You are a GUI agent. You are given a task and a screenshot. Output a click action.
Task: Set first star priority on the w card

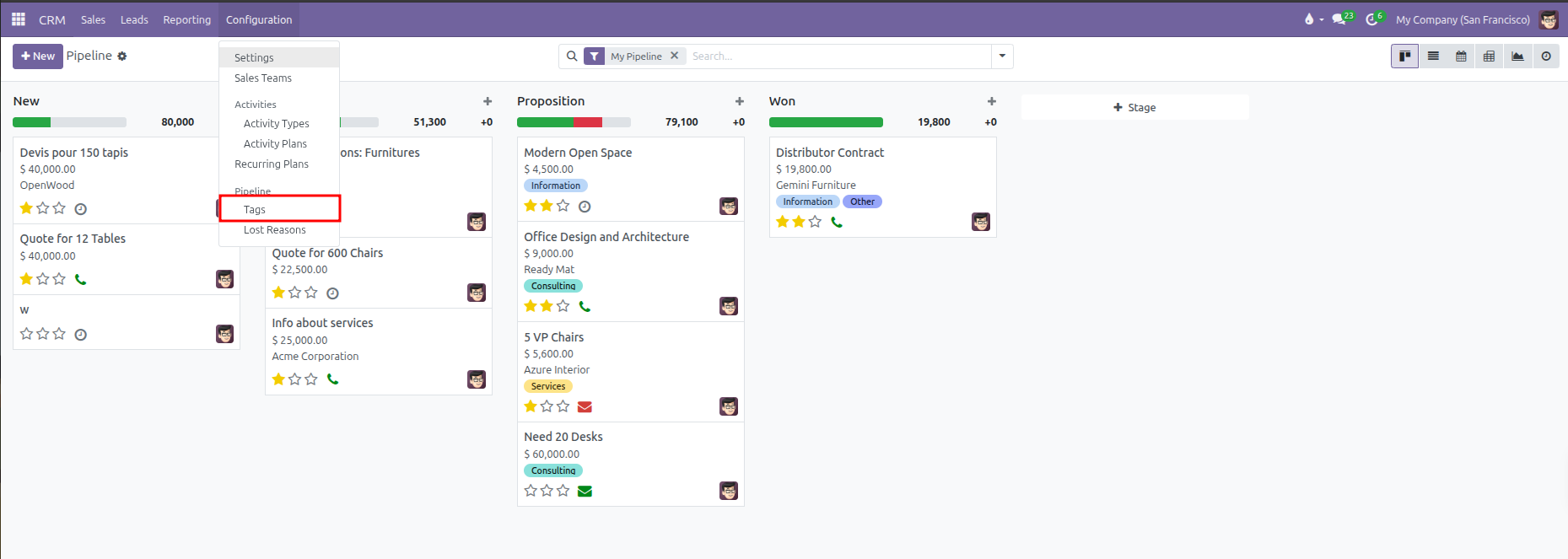(x=26, y=334)
